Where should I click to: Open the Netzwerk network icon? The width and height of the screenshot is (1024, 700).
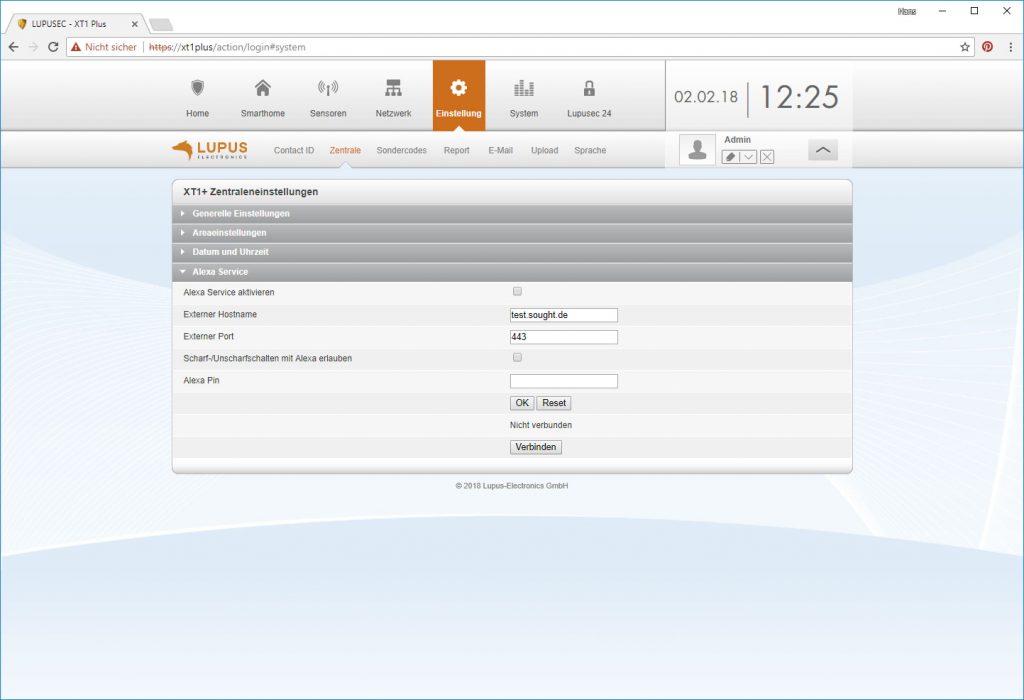click(393, 88)
